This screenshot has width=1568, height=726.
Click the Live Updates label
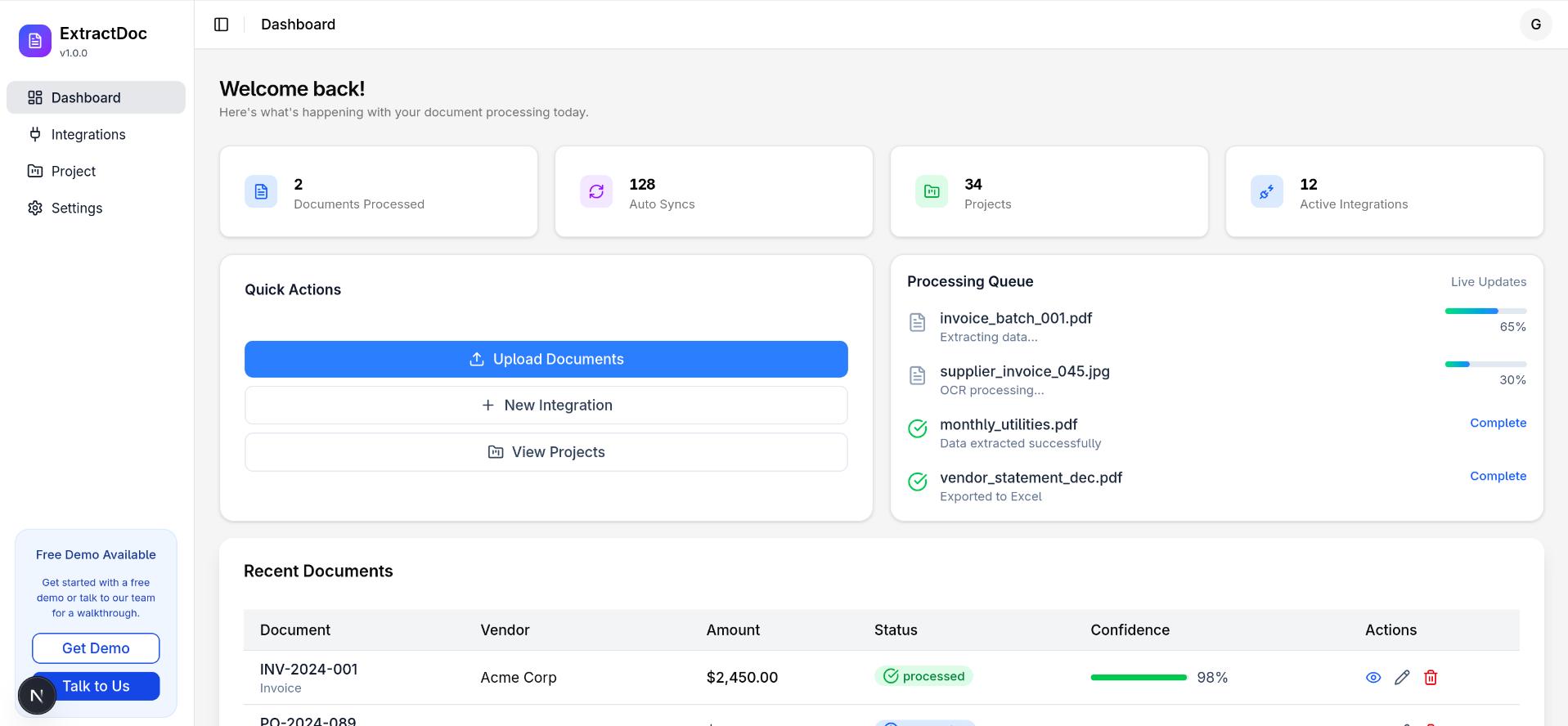[x=1488, y=282]
